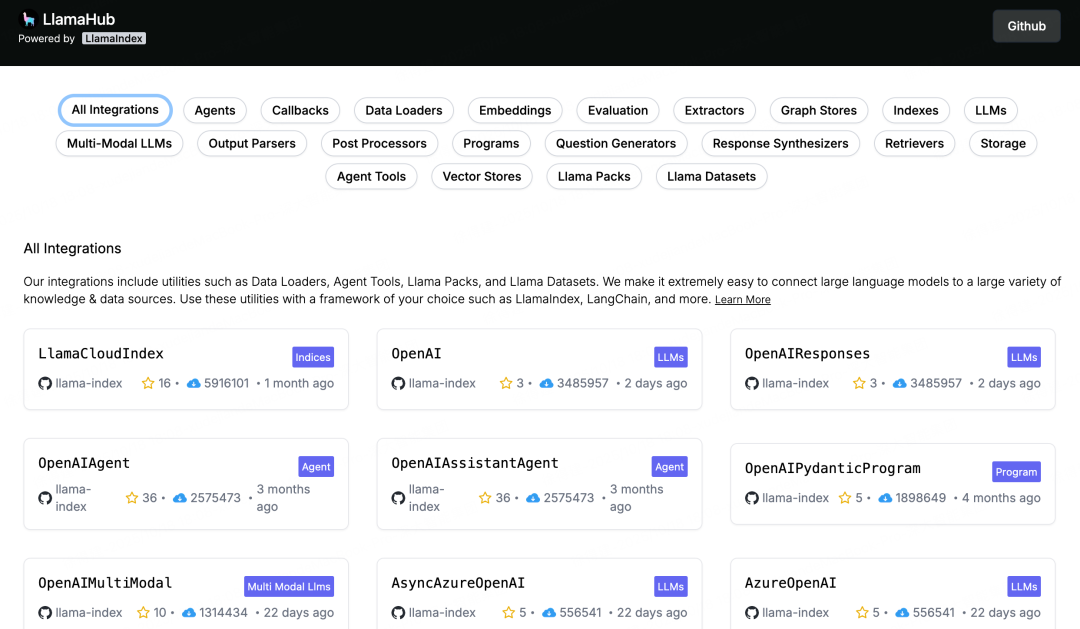The image size is (1080, 629).
Task: Filter by Response Synthesizers
Action: click(x=780, y=143)
